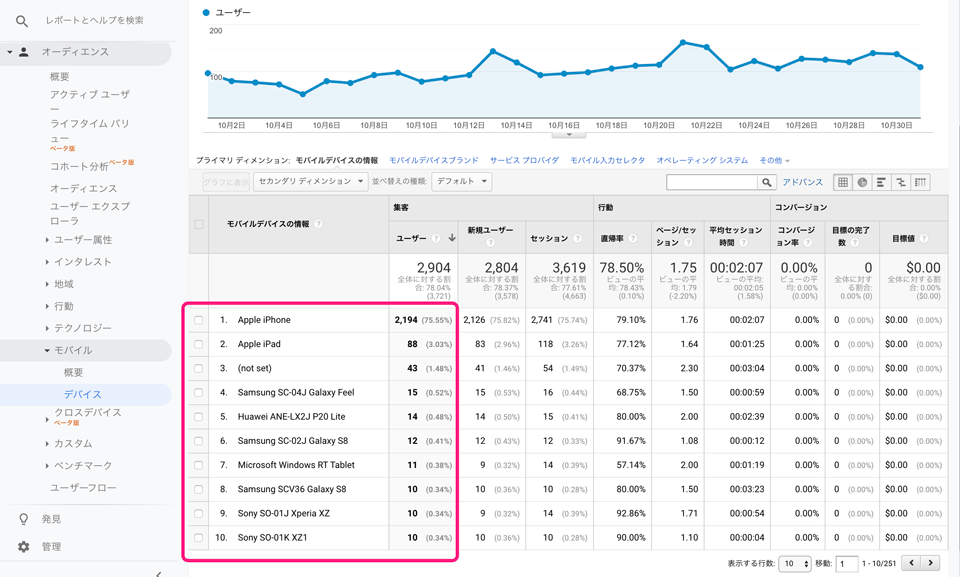960x577 pixels.
Task: Check the Samsung SC-02J Galaxy S8 checkbox
Action: point(198,441)
